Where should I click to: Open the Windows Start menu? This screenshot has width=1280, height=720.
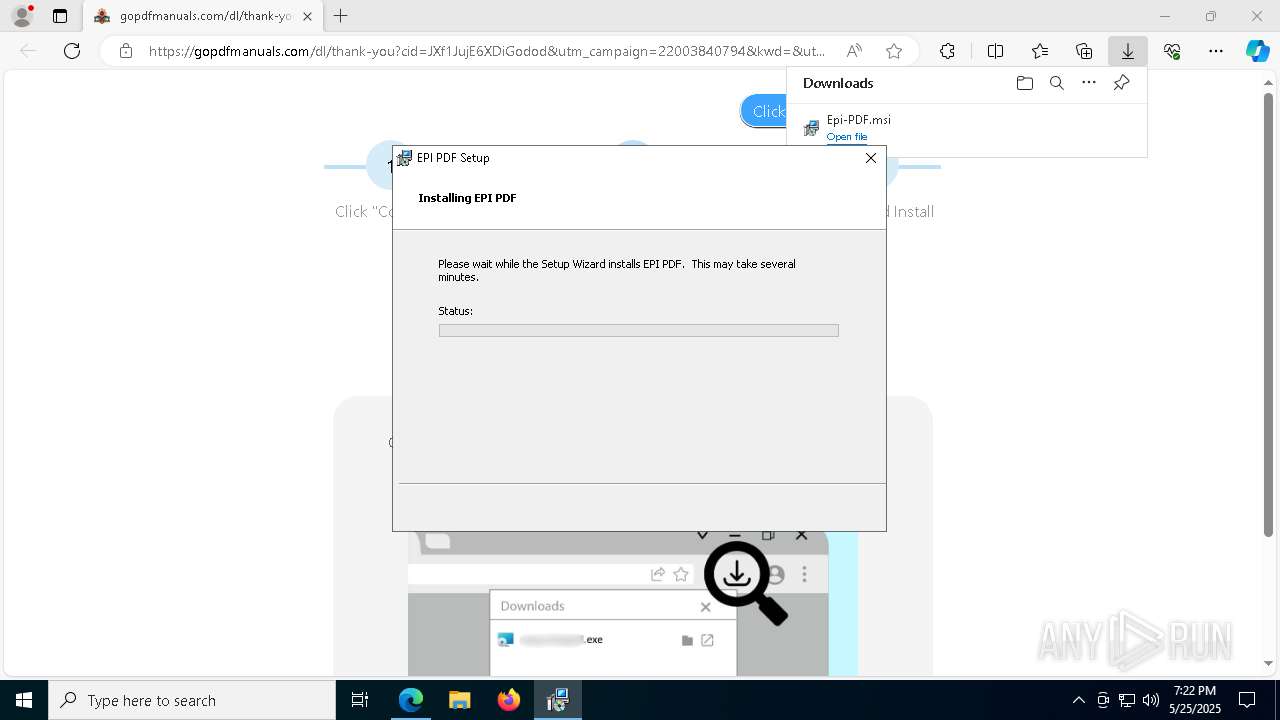point(24,700)
